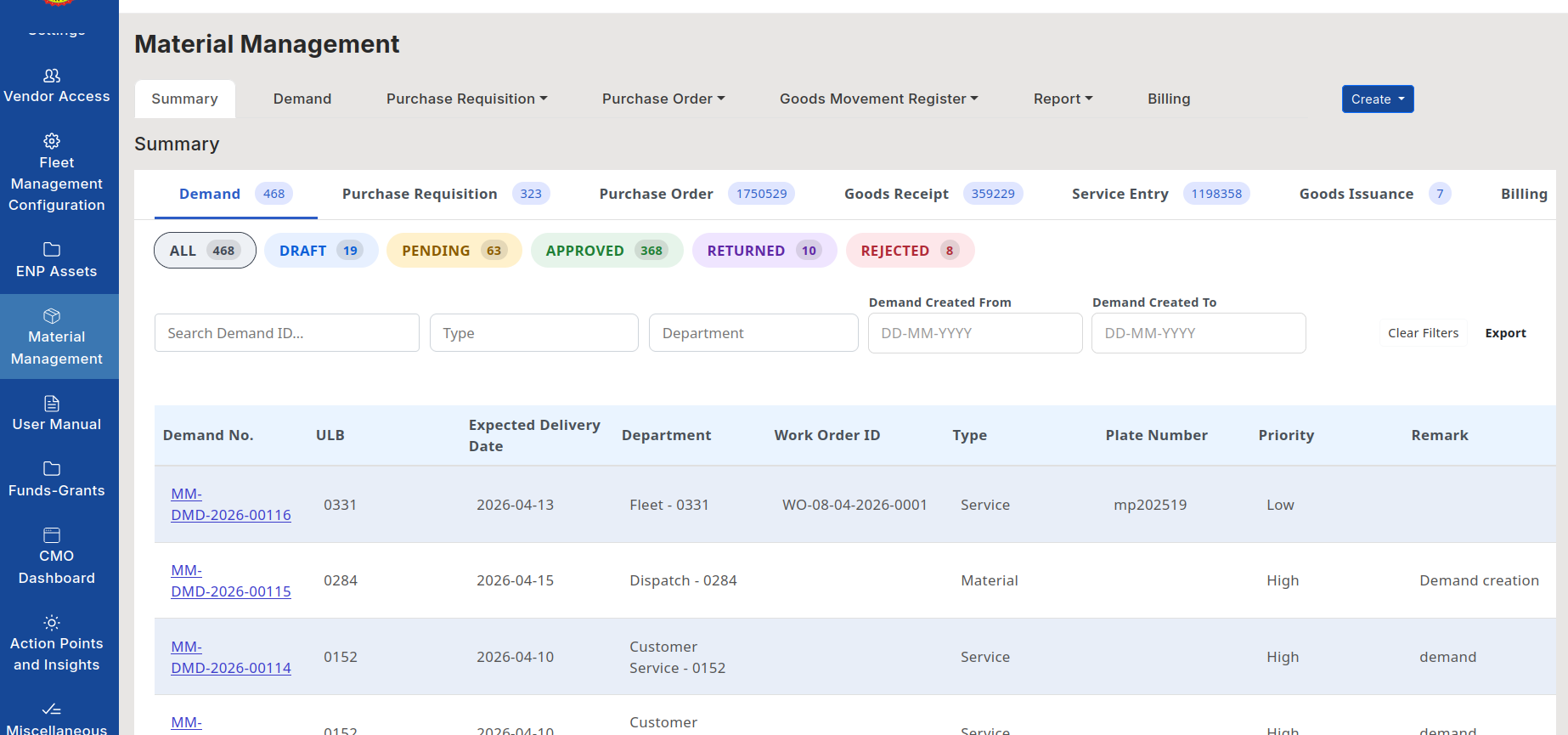Select Material Management cube icon

[52, 315]
